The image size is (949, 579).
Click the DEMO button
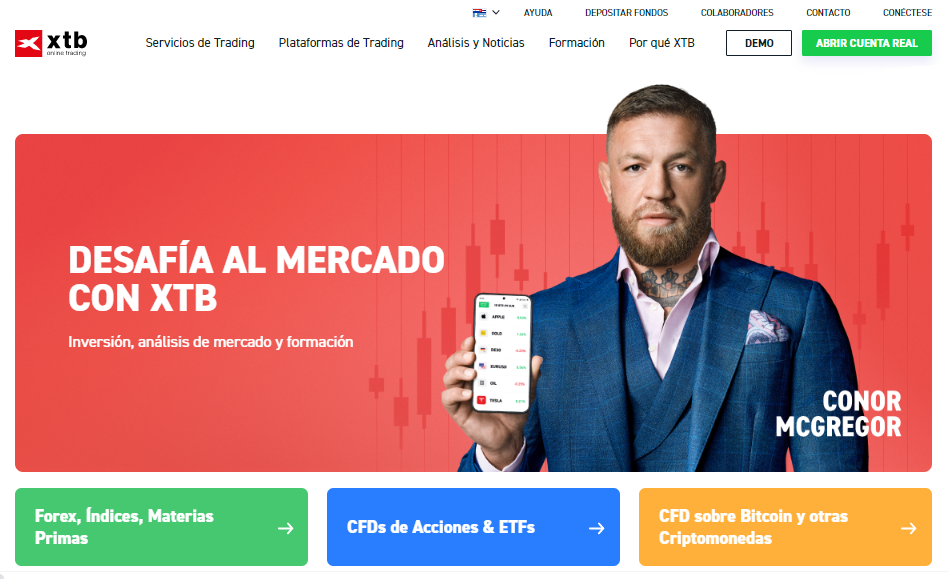click(759, 43)
